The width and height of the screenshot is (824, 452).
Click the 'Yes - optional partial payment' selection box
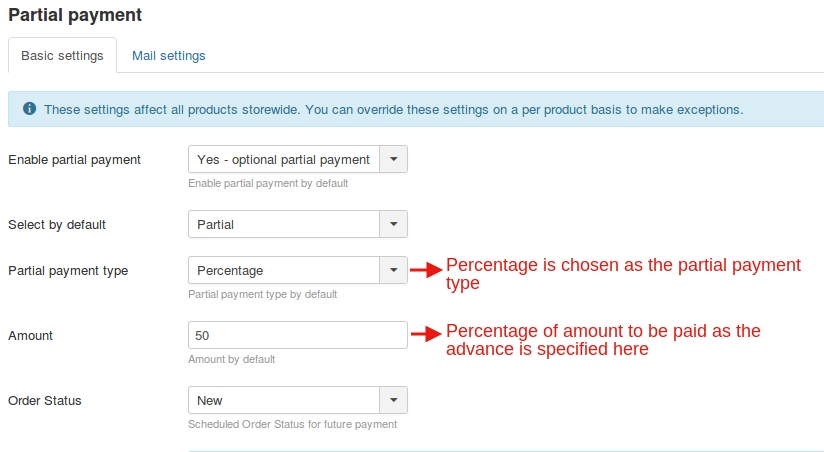coord(284,159)
